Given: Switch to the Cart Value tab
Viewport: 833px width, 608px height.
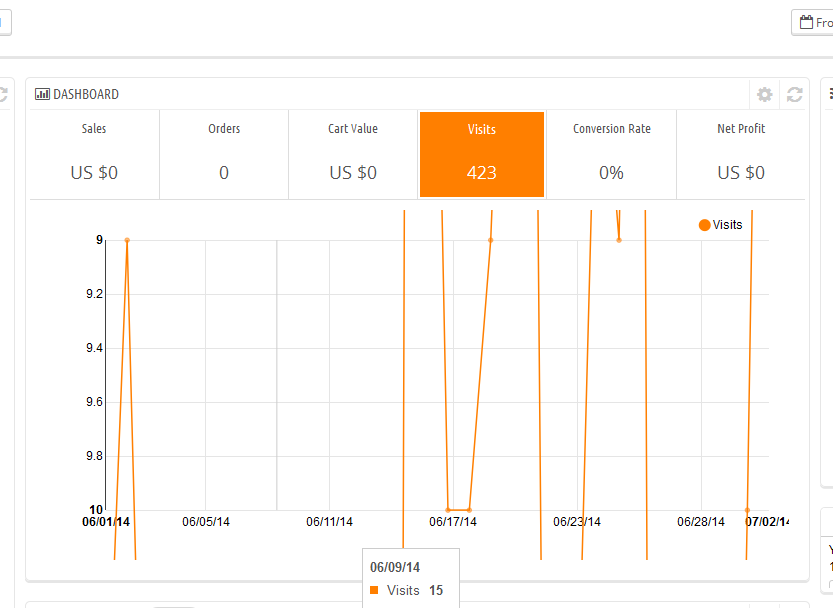Looking at the screenshot, I should point(353,155).
